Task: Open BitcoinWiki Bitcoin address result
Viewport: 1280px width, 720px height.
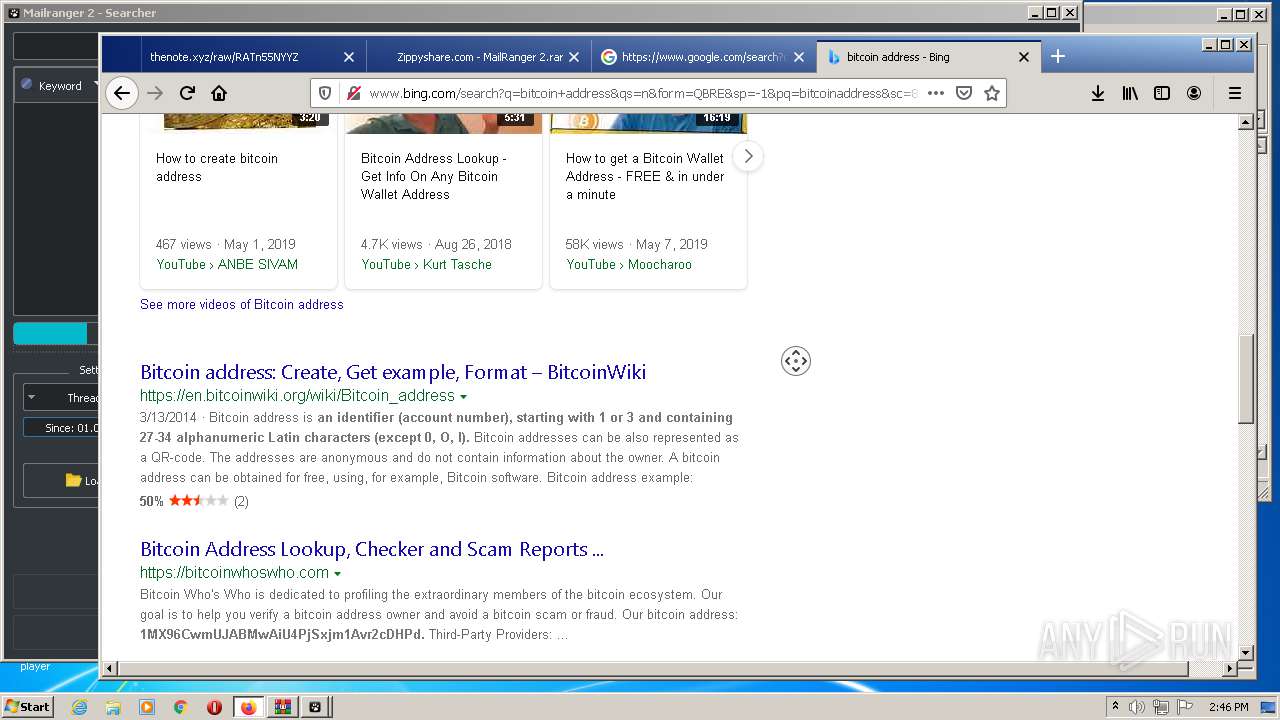Action: [x=393, y=372]
